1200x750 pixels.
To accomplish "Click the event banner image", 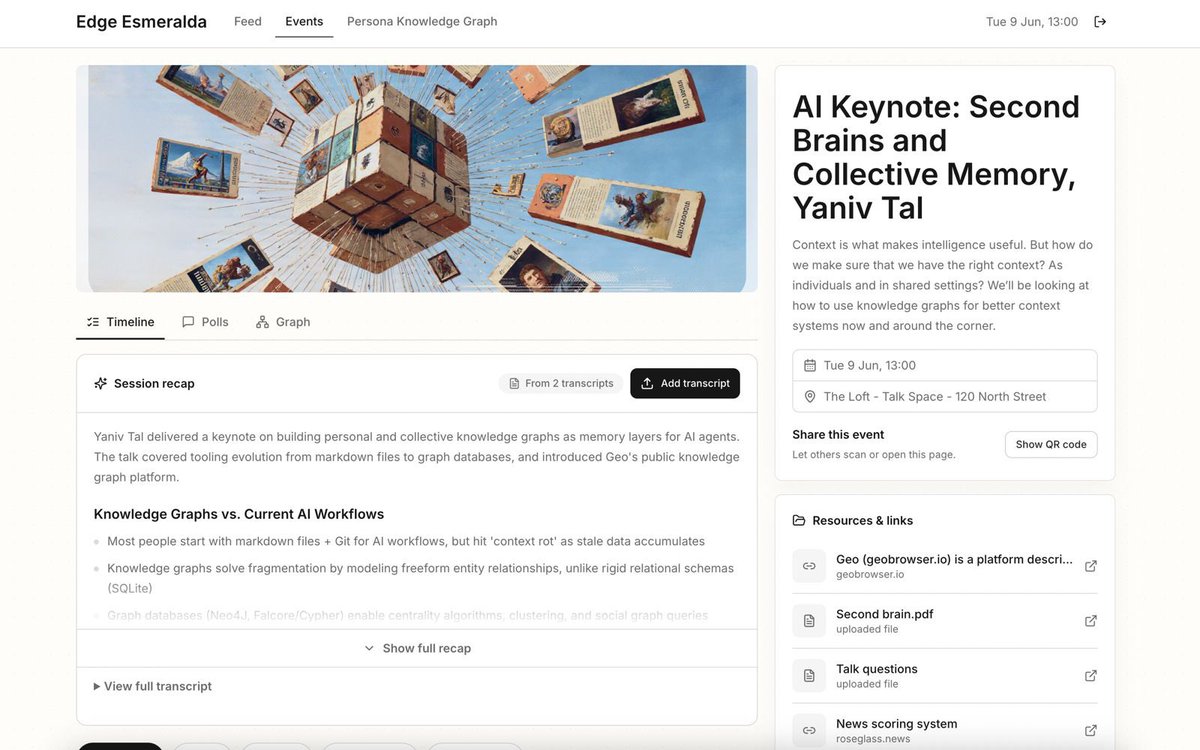I will tap(417, 179).
